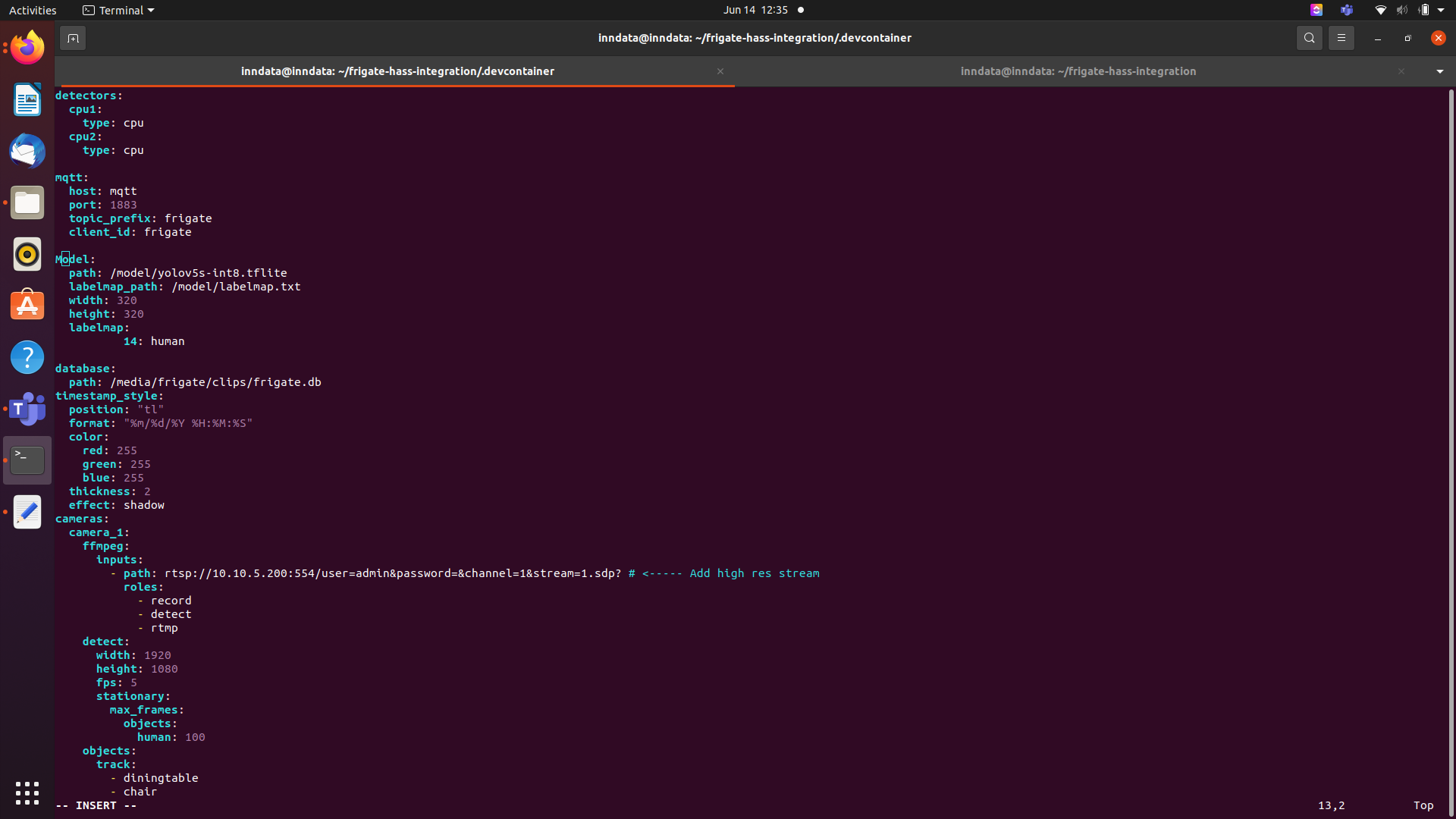This screenshot has height=819, width=1456.
Task: Open the Files application
Action: tap(27, 202)
